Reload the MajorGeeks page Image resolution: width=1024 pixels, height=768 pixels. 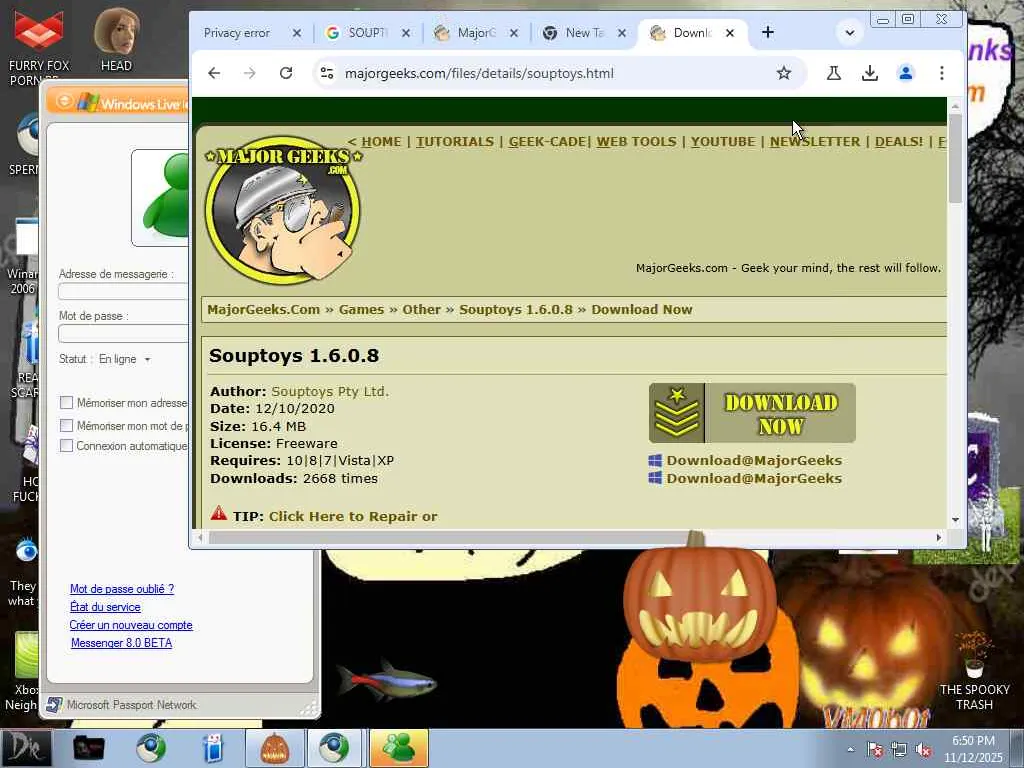click(286, 73)
